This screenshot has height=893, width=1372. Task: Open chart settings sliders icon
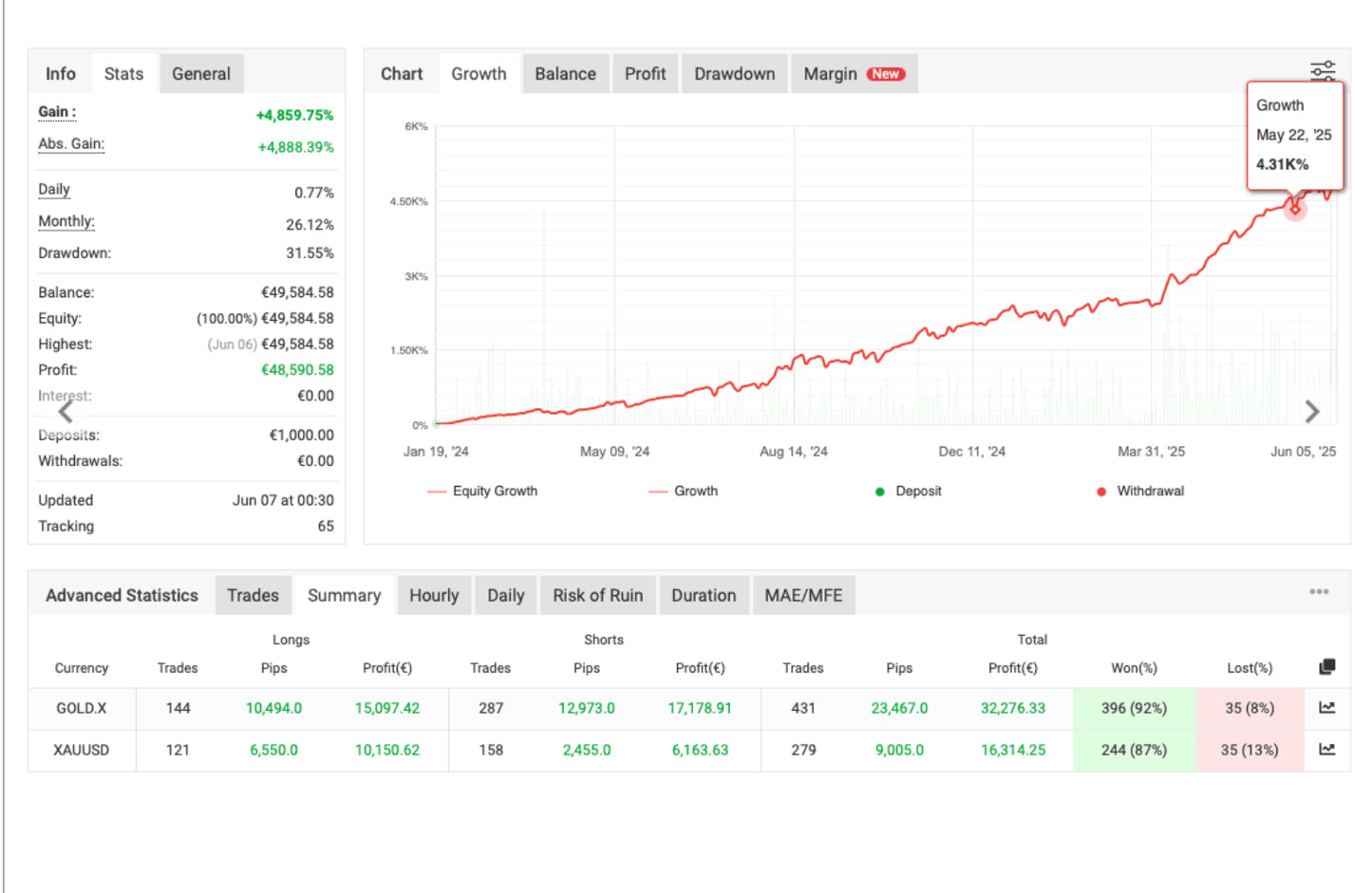1323,70
